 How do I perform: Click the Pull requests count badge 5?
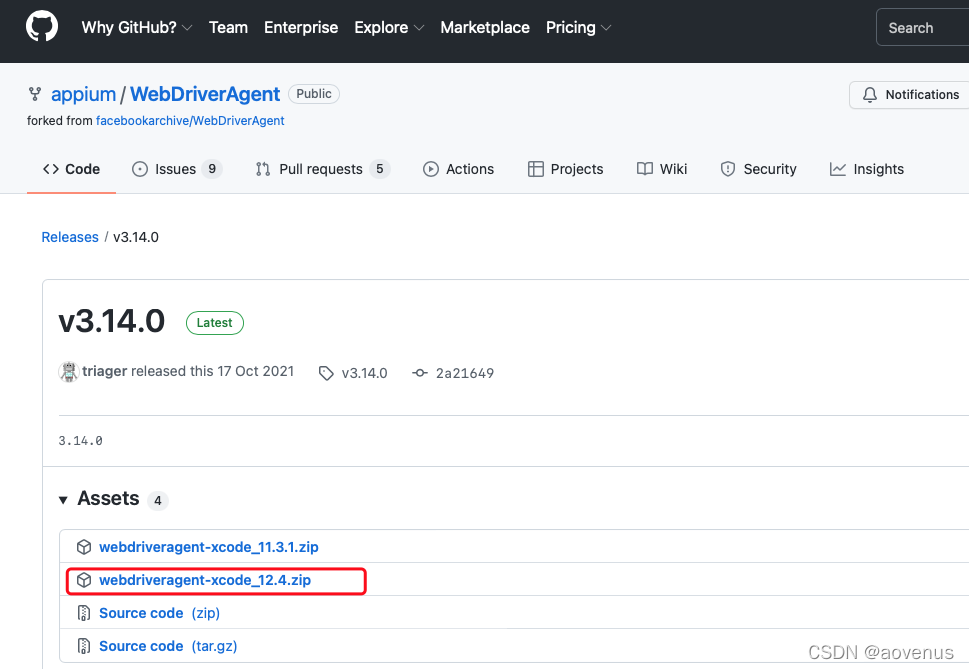(379, 169)
